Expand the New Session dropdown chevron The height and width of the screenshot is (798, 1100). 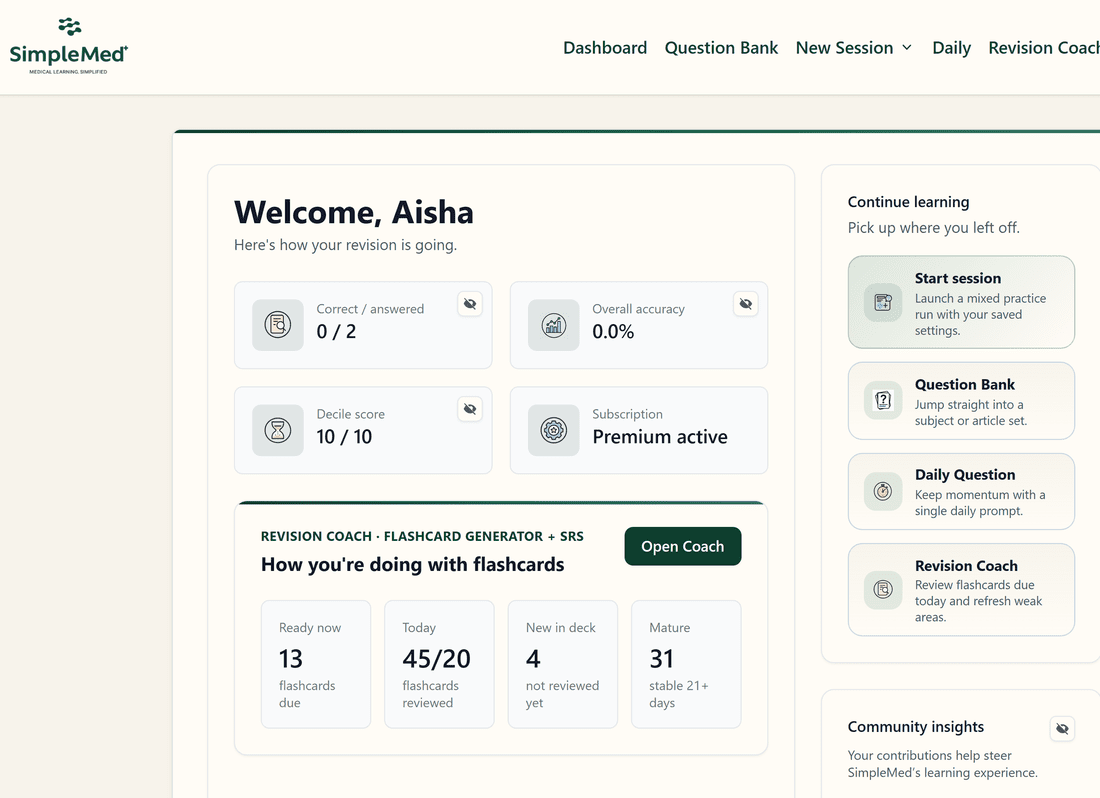point(906,48)
